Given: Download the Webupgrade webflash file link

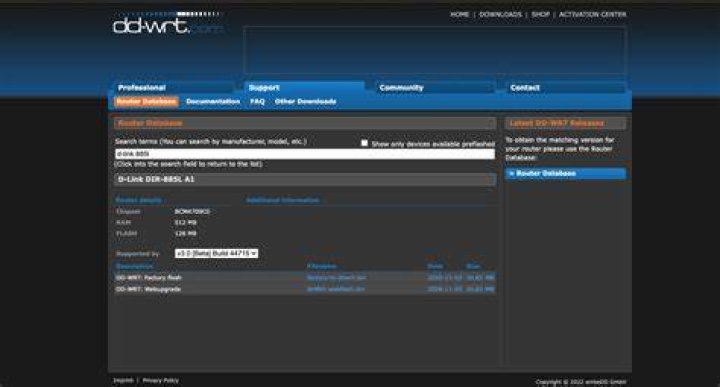Looking at the screenshot, I should (x=336, y=289).
